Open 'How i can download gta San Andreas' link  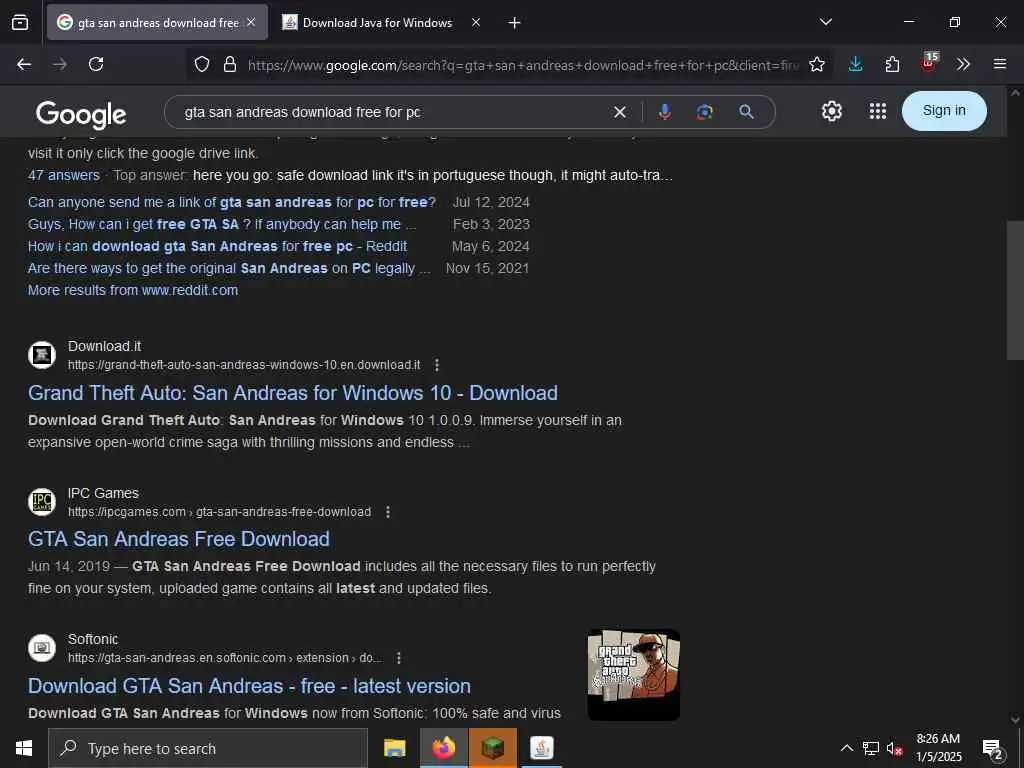(217, 247)
